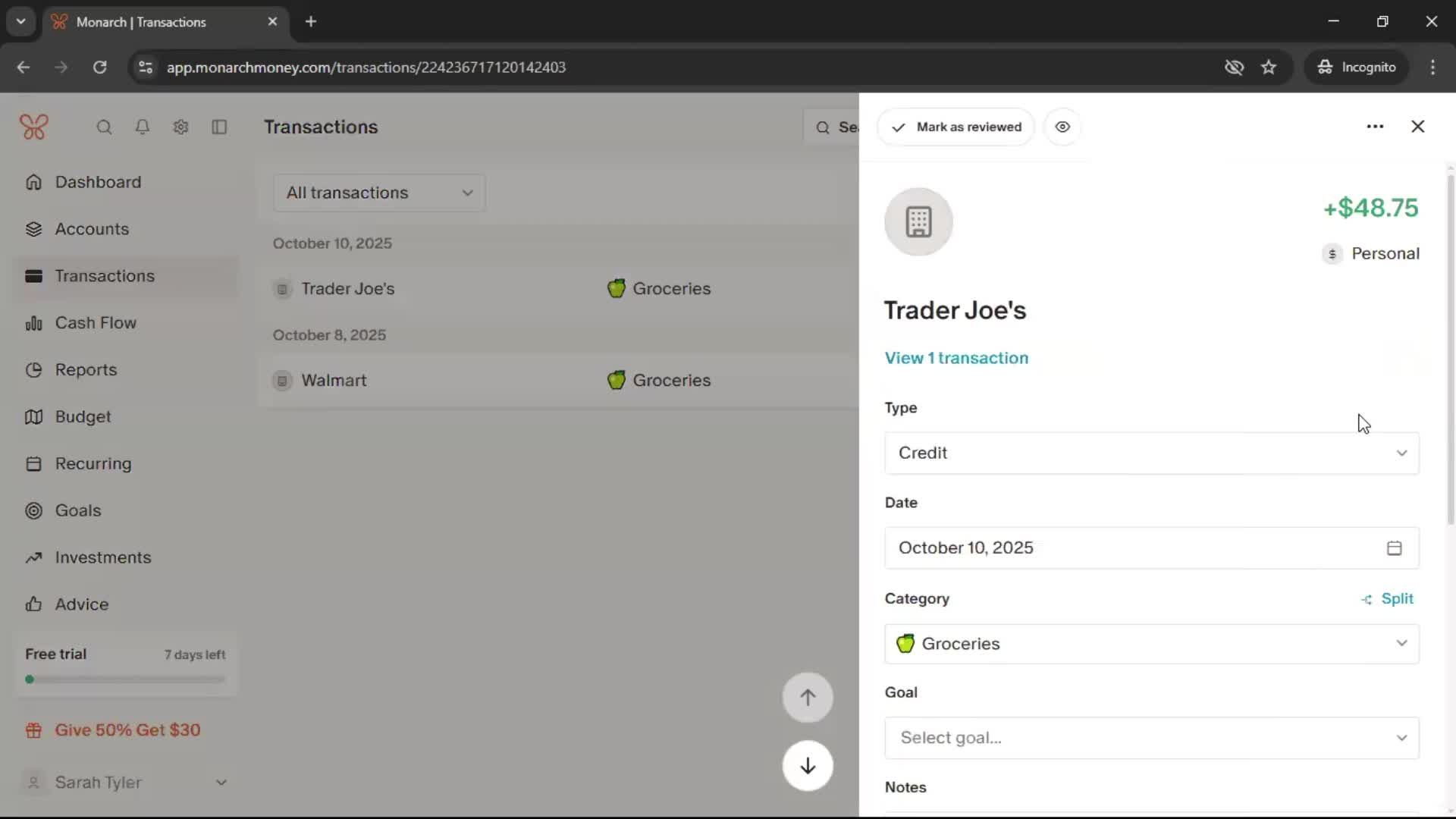Viewport: 1456px width, 819px height.
Task: Open the Groceries category dropdown
Action: (x=1151, y=644)
